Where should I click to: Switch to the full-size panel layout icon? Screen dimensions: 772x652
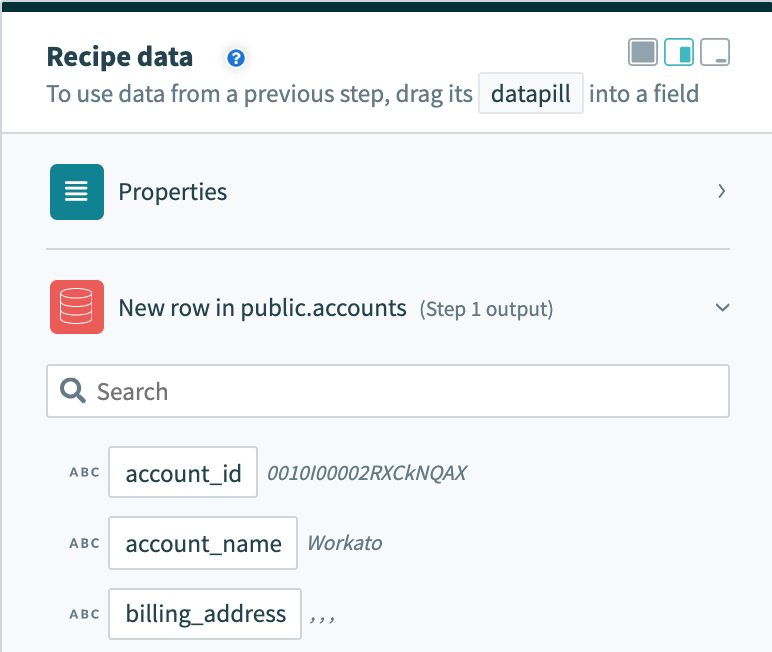coord(643,52)
